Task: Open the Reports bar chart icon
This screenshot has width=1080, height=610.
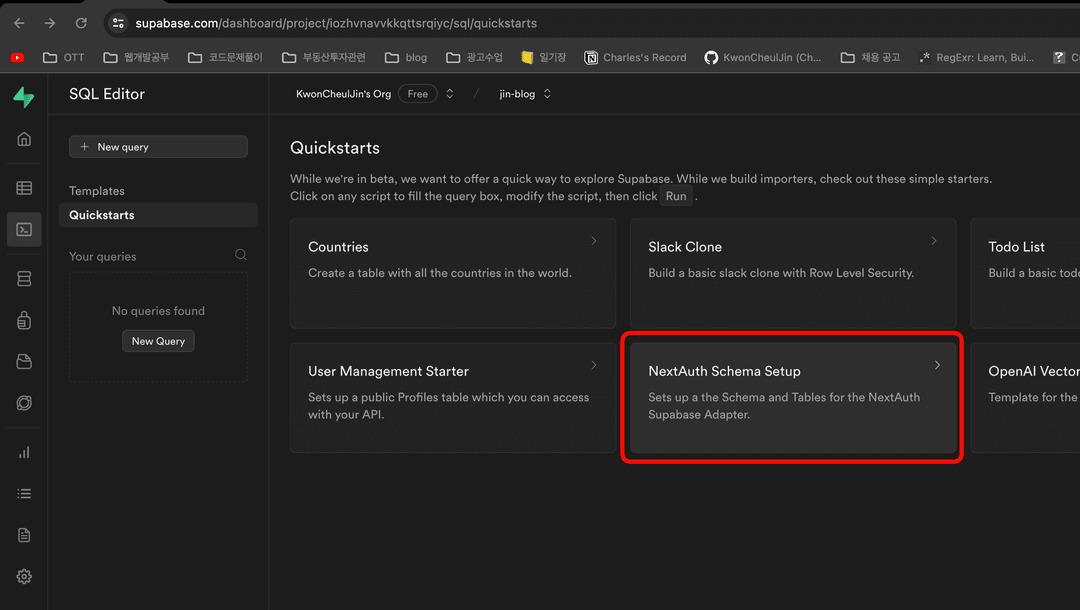Action: point(24,452)
